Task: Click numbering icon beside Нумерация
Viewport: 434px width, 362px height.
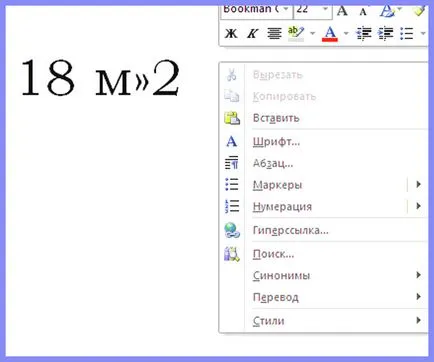Action: [232, 206]
